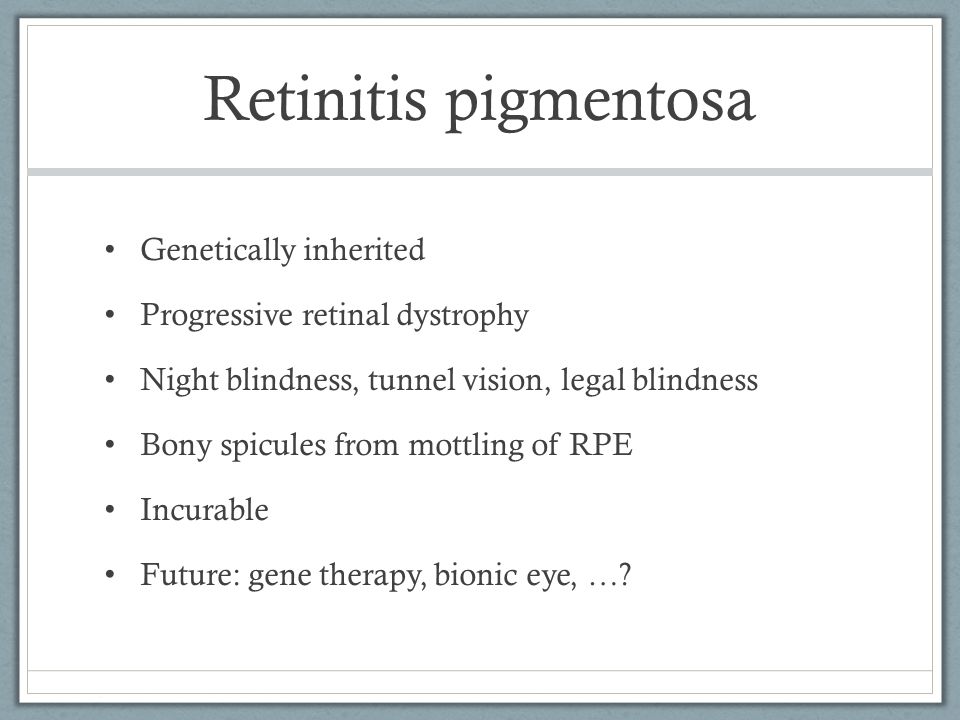Viewport: 960px width, 720px height.
Task: Click the phrase 'bionic eye'
Action: click(x=504, y=576)
